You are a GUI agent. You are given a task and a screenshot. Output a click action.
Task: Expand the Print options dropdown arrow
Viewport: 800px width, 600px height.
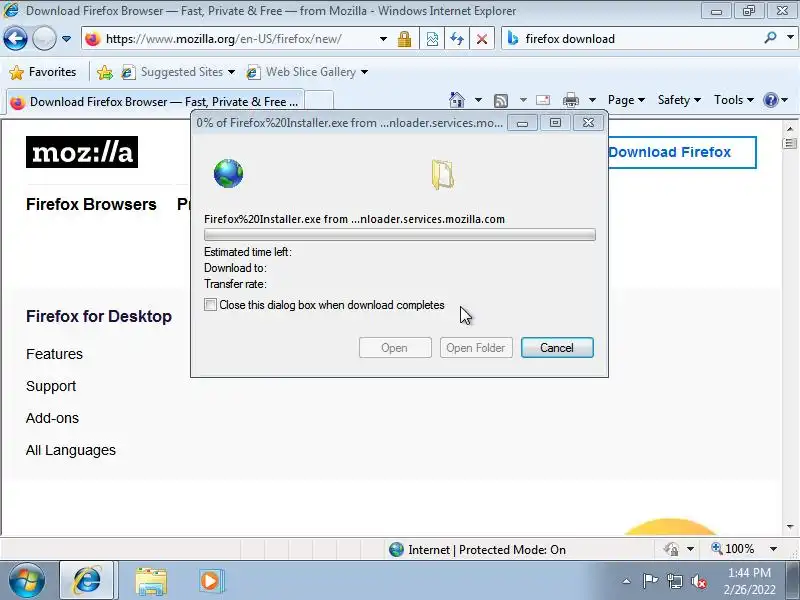coord(592,100)
